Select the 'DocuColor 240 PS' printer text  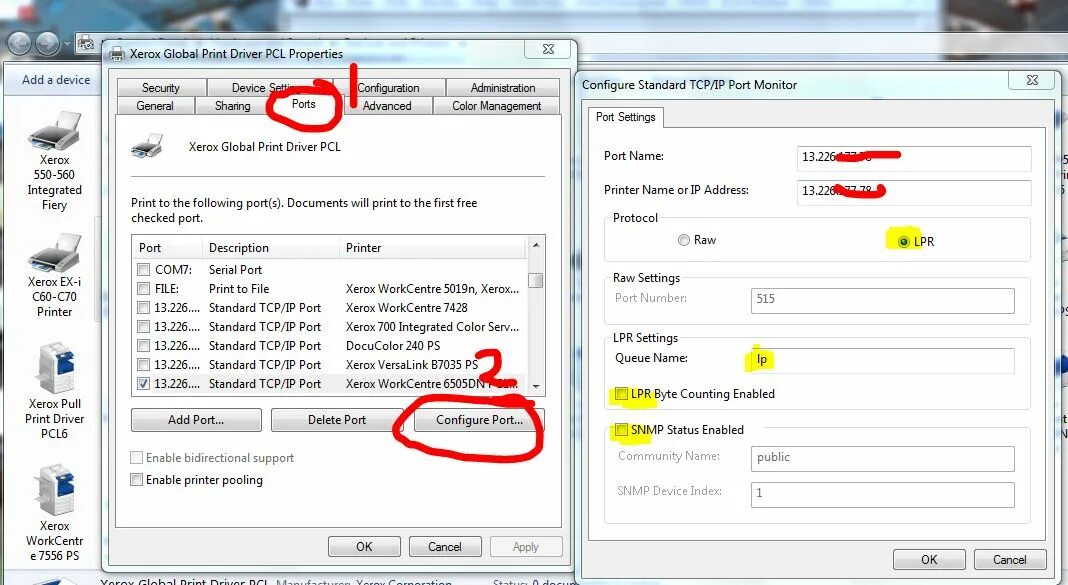tap(393, 346)
